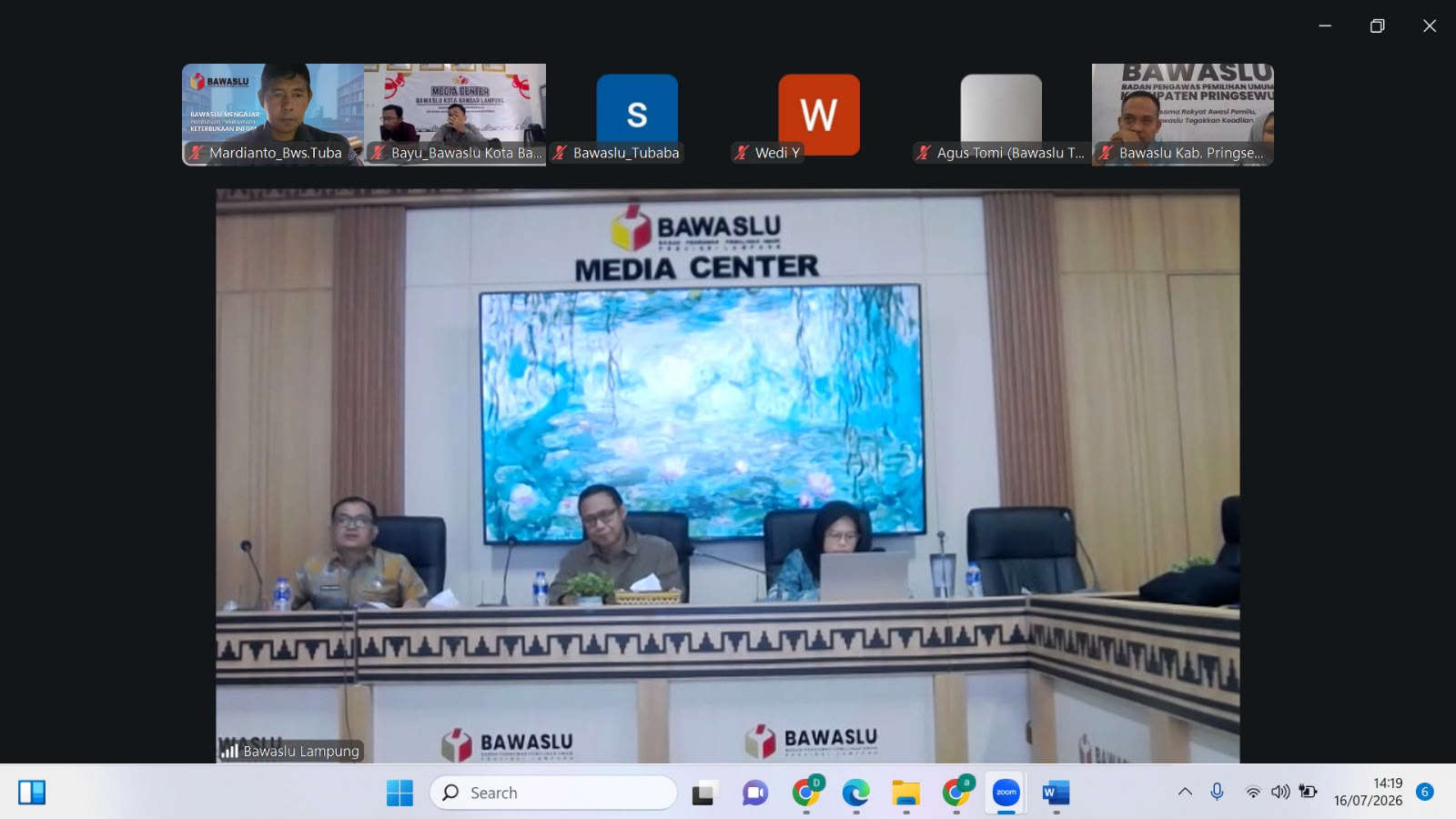1456x819 pixels.
Task: Click muted mic icon beside Agus Tomi
Action: coord(924,153)
